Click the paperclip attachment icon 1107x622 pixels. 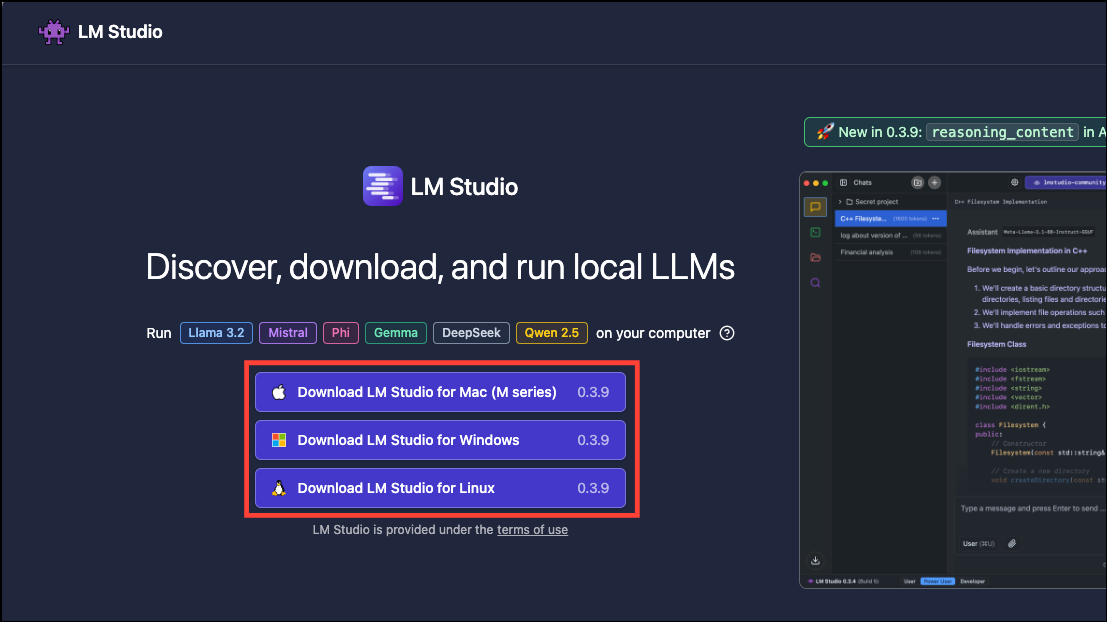pyautogui.click(x=1012, y=544)
